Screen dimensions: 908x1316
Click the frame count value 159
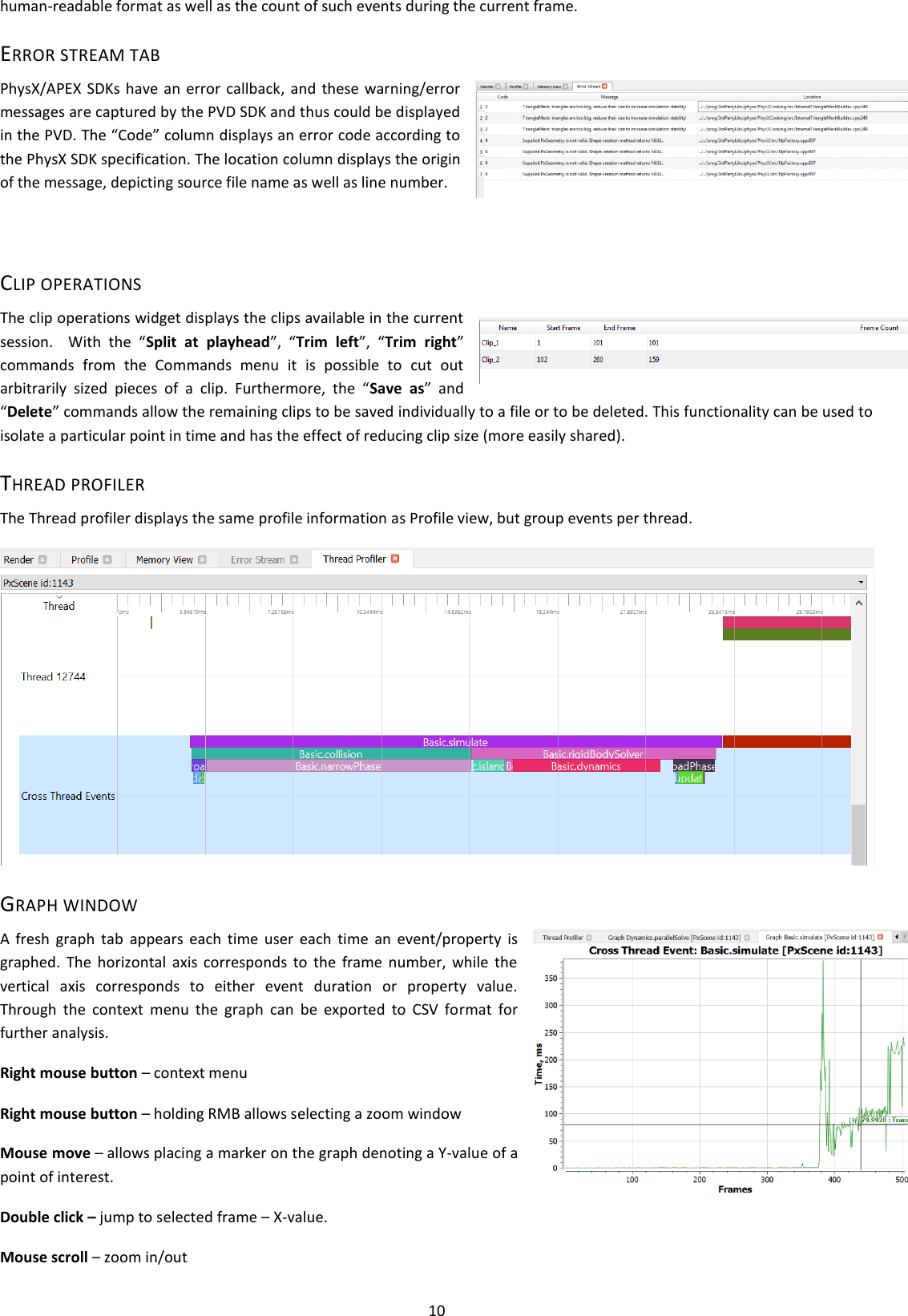tap(654, 360)
